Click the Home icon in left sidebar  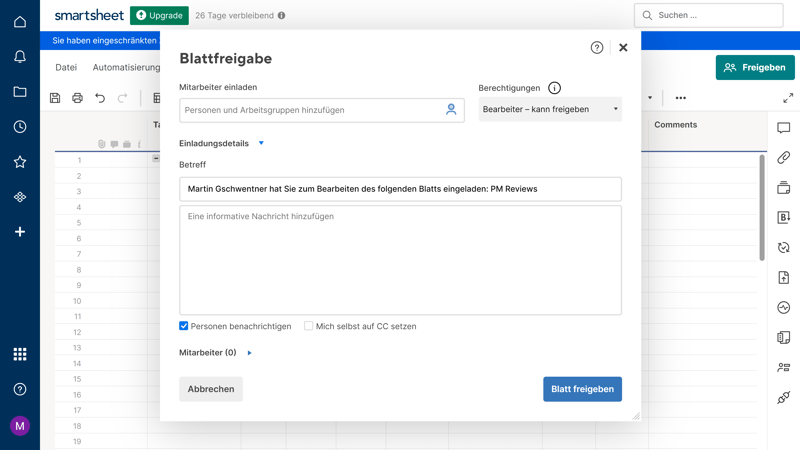pos(19,22)
